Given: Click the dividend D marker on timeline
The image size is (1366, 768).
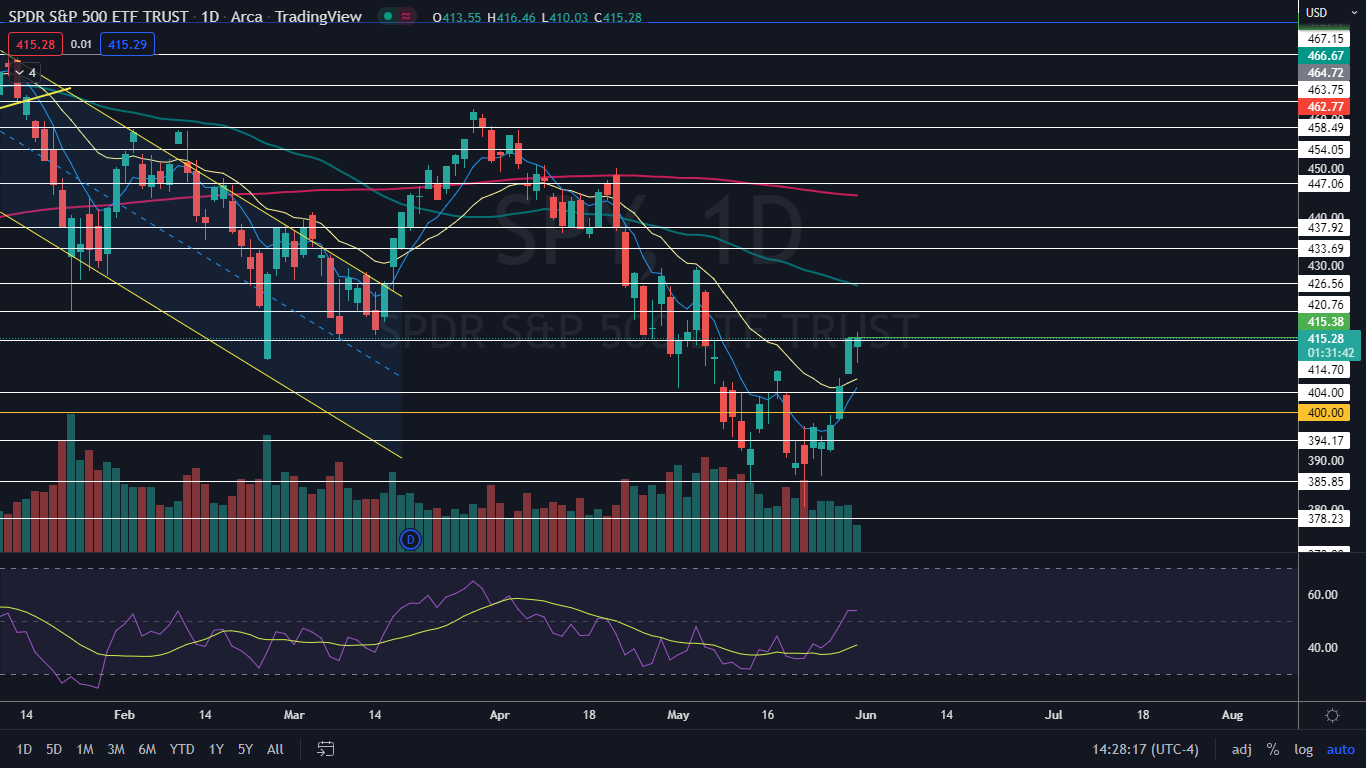Looking at the screenshot, I should pyautogui.click(x=410, y=540).
